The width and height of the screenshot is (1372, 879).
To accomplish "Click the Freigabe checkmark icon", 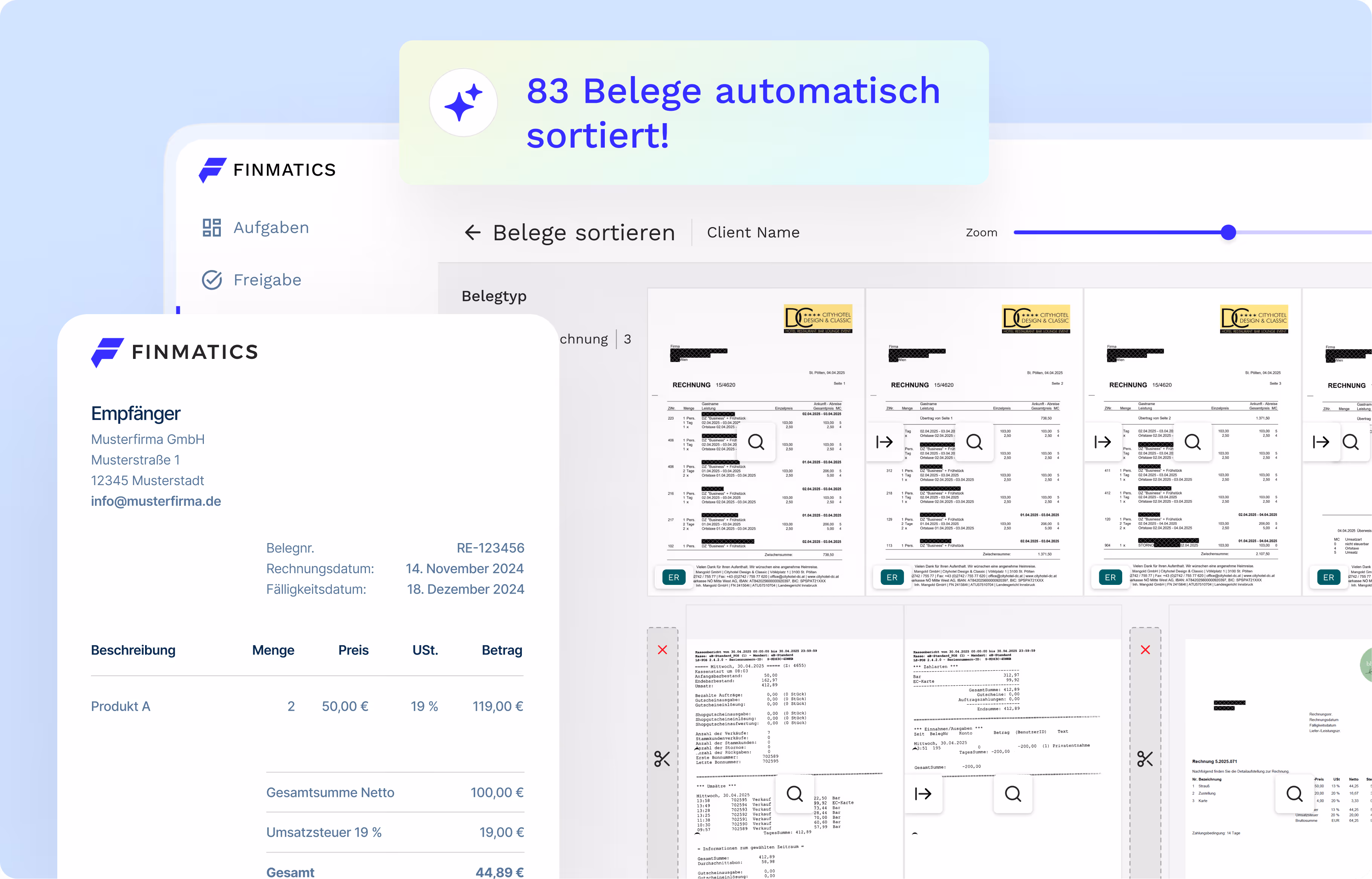I will tap(212, 280).
